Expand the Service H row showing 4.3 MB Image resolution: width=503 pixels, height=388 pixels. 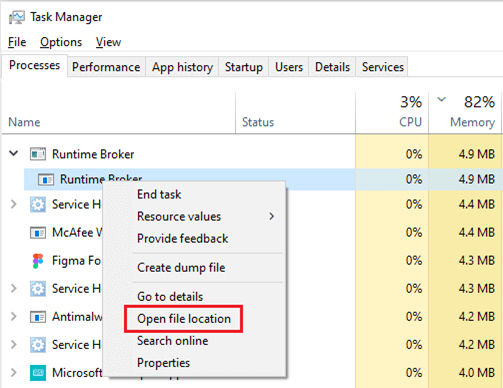click(x=14, y=288)
